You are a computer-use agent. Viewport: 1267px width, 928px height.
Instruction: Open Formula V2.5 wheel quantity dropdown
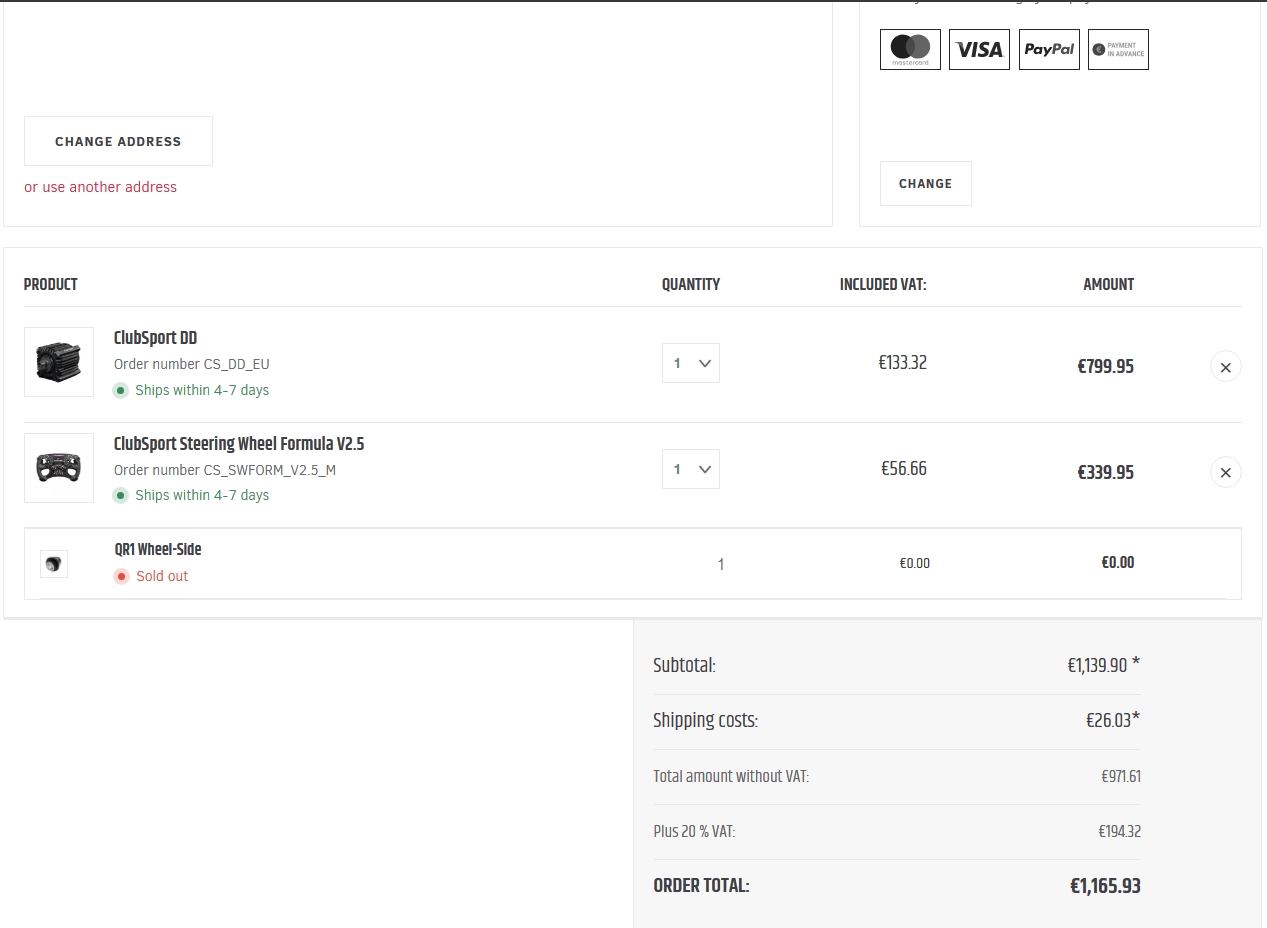(691, 469)
